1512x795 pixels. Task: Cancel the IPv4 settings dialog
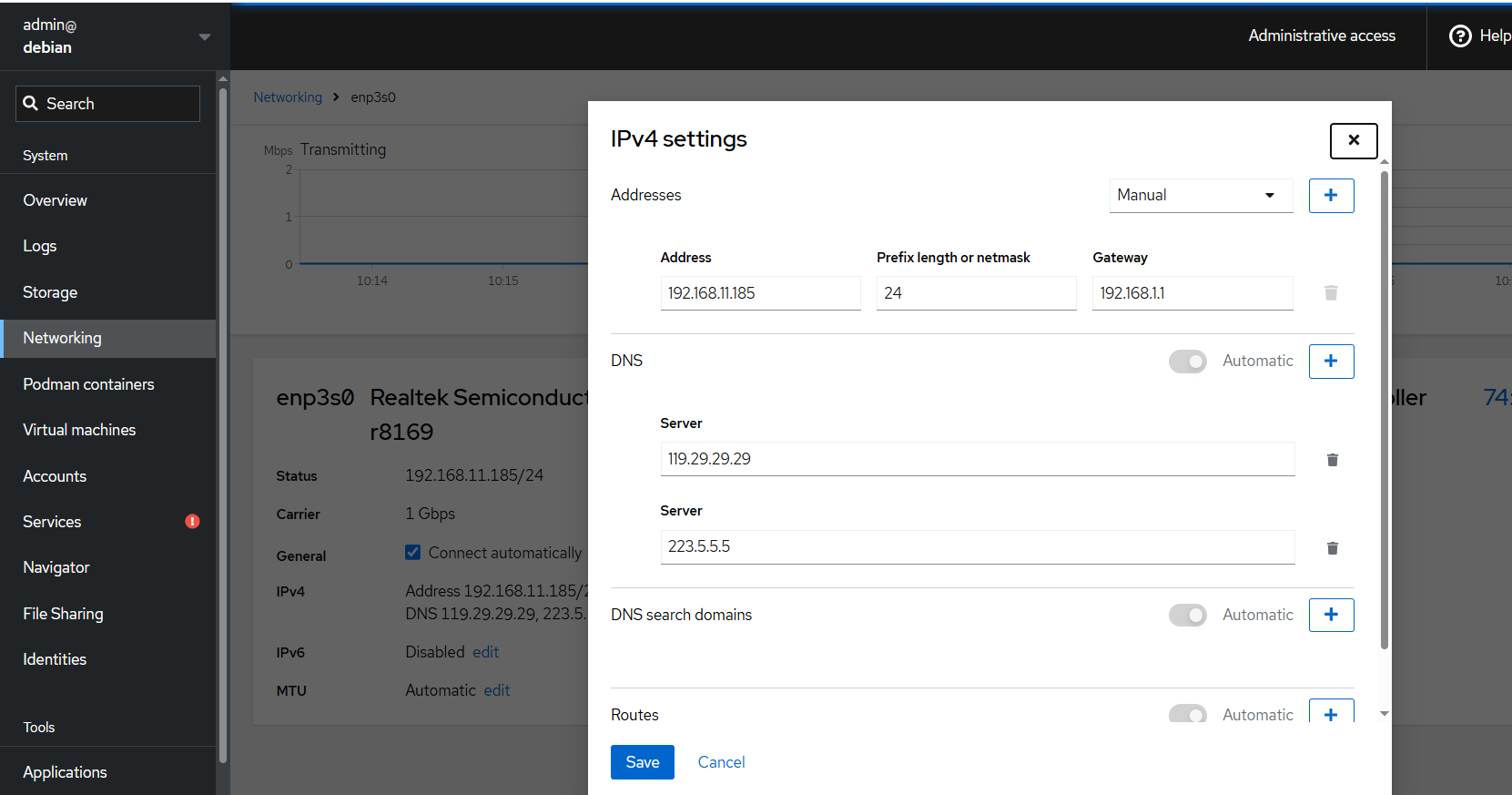[721, 762]
